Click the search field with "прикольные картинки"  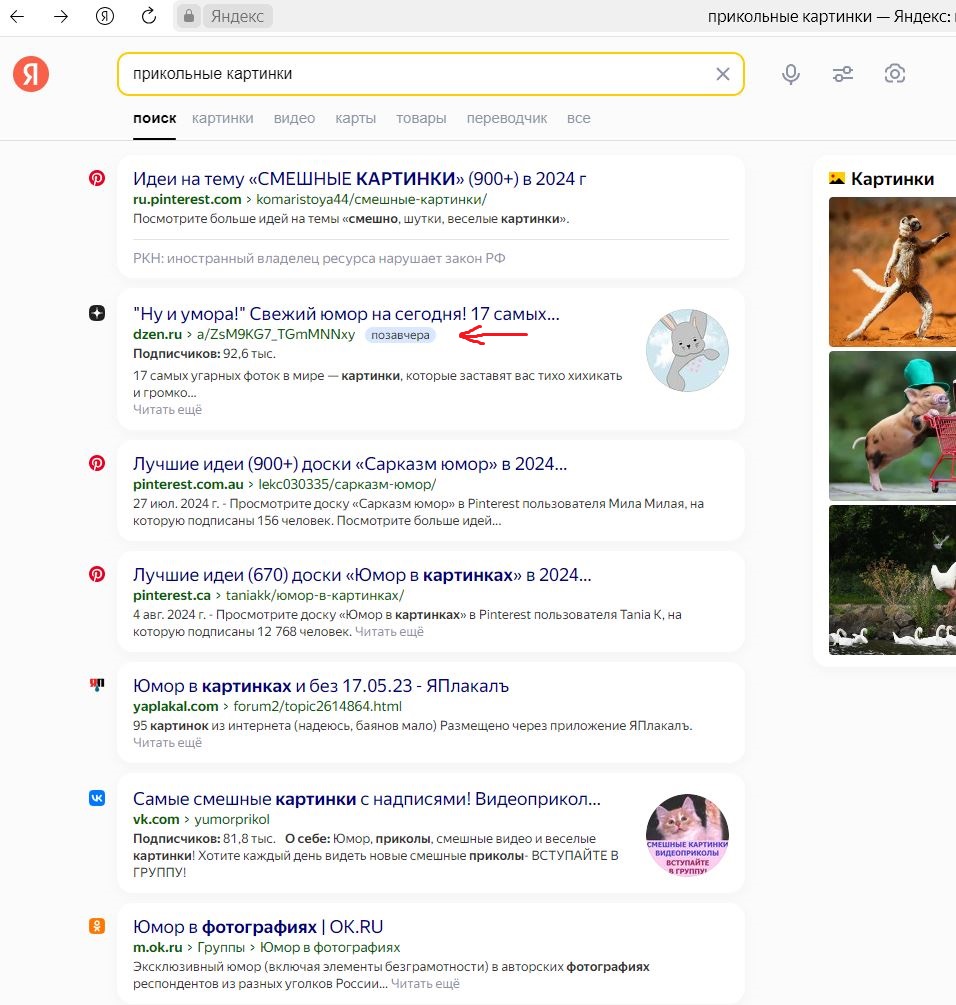415,74
